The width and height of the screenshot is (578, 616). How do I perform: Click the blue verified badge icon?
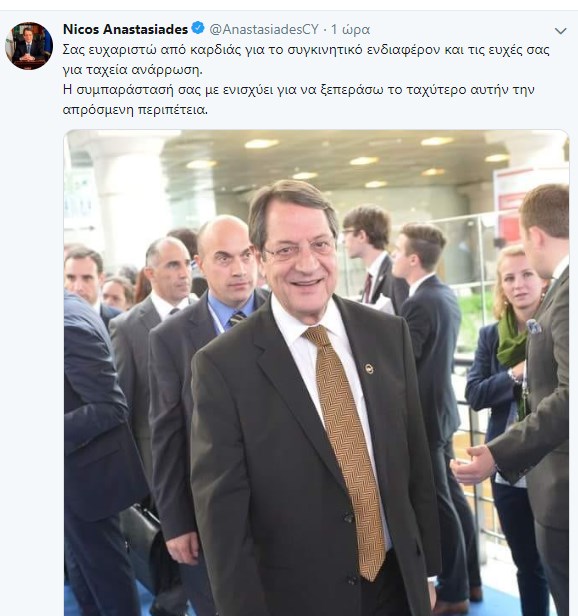point(198,28)
